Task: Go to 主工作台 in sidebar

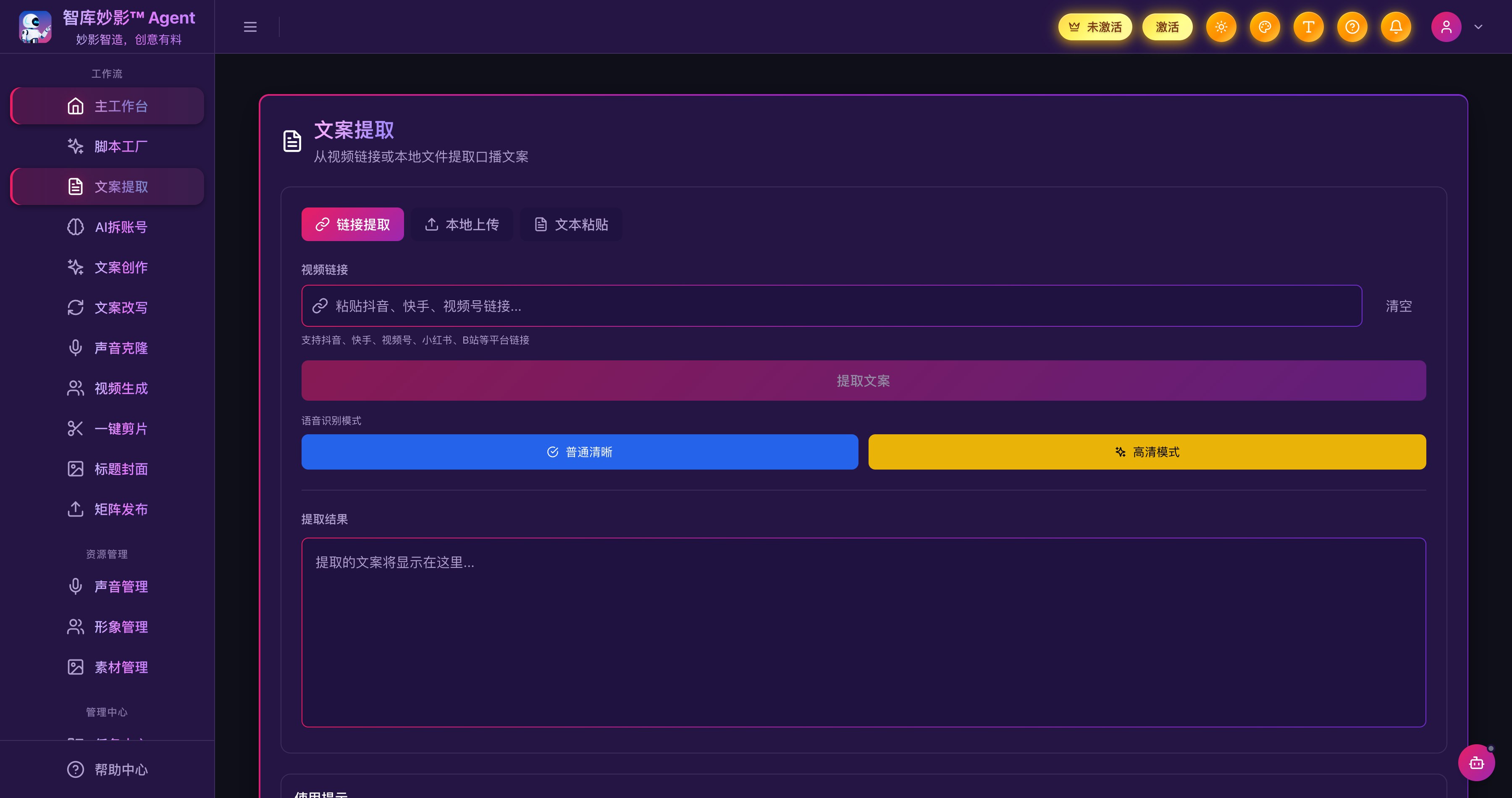Action: point(108,106)
